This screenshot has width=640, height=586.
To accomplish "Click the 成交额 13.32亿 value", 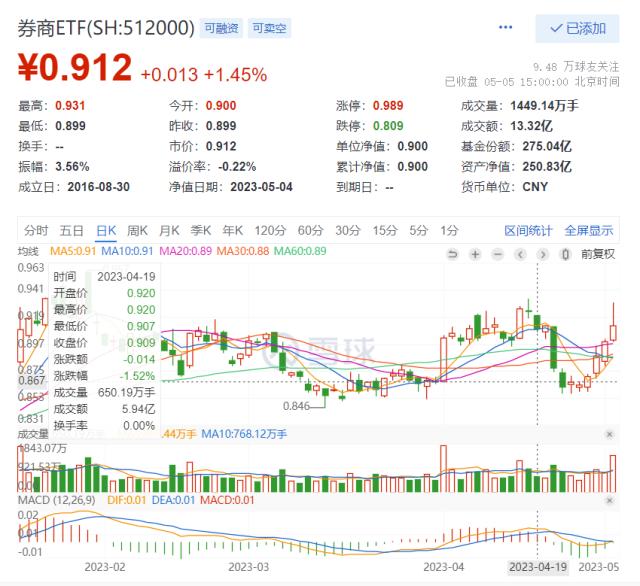I will (531, 126).
